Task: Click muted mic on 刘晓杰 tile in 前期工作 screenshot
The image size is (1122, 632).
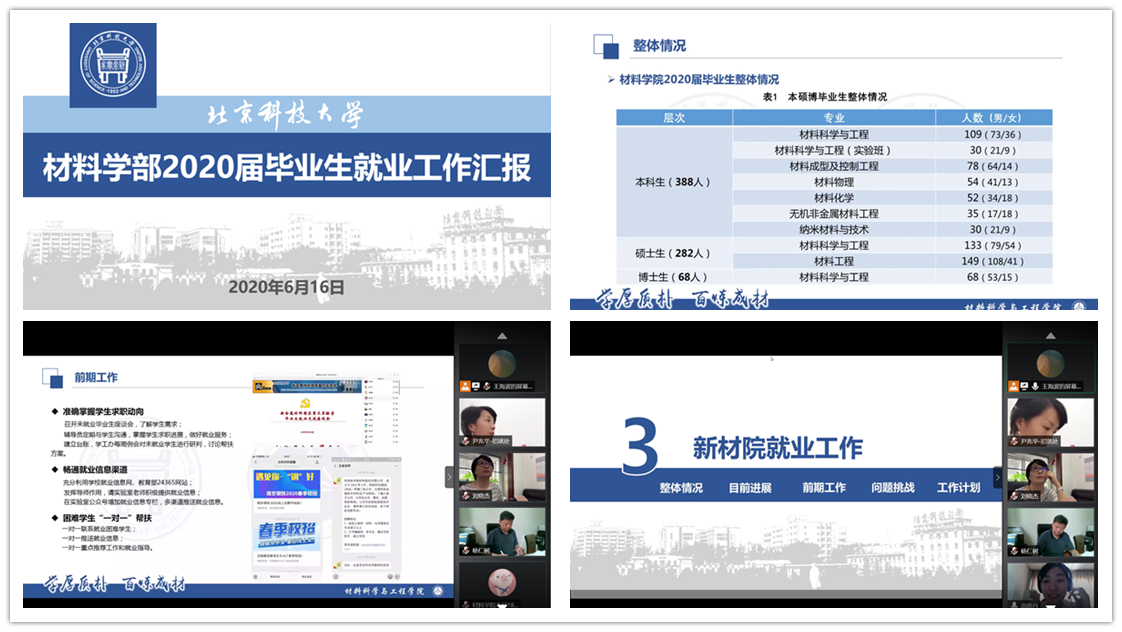Action: coord(466,495)
